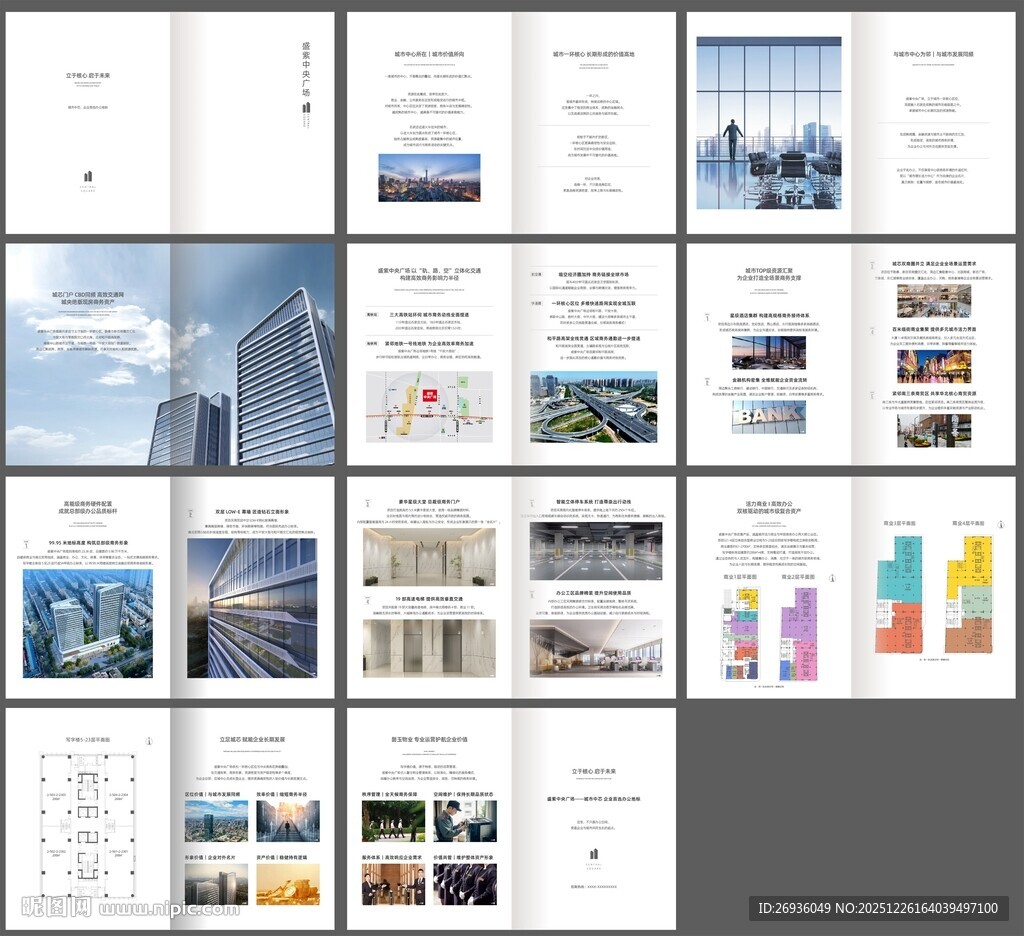
Task: Select the elevator hall photo
Action: [x=429, y=648]
